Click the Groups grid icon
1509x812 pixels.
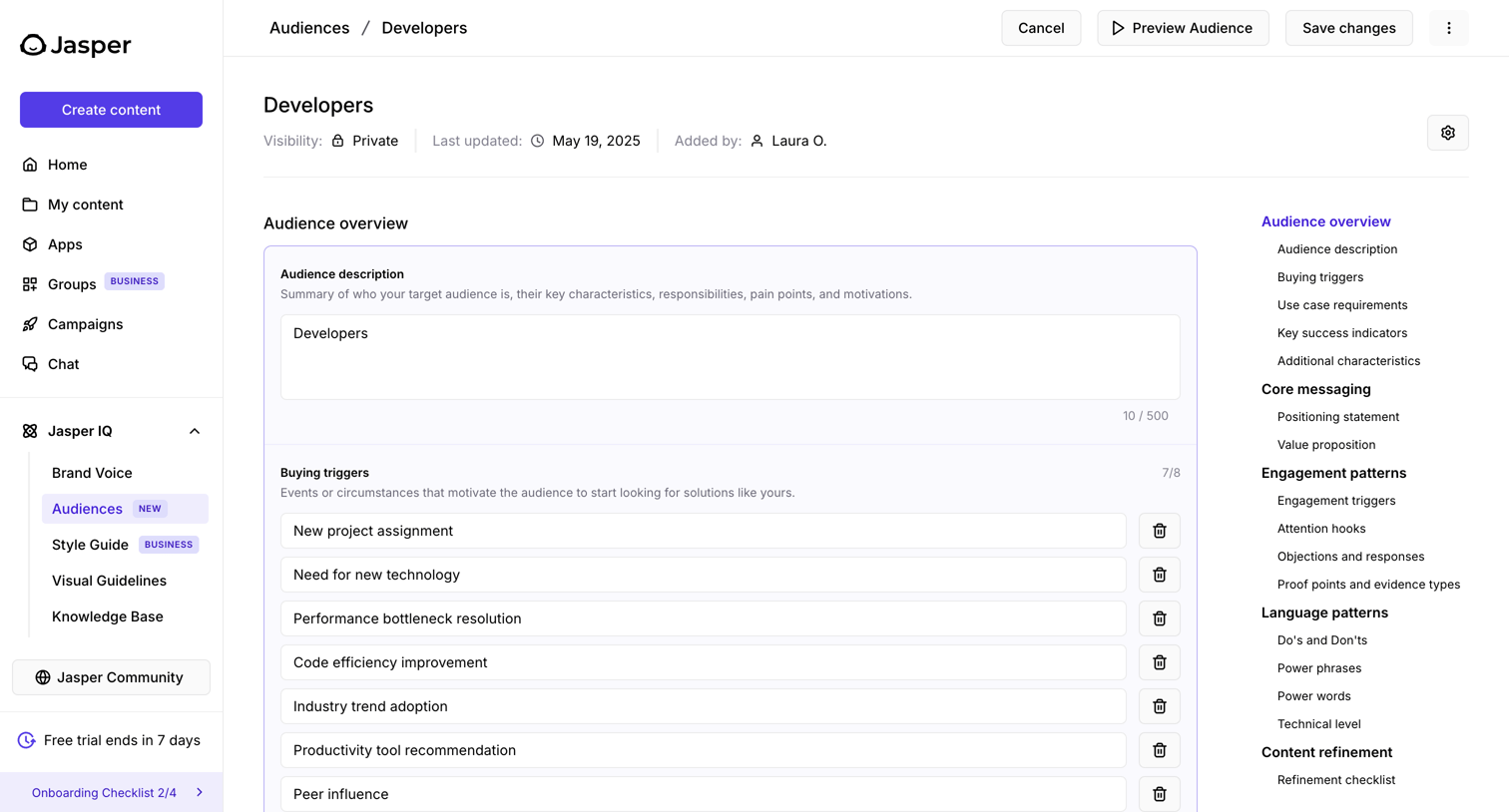(30, 284)
